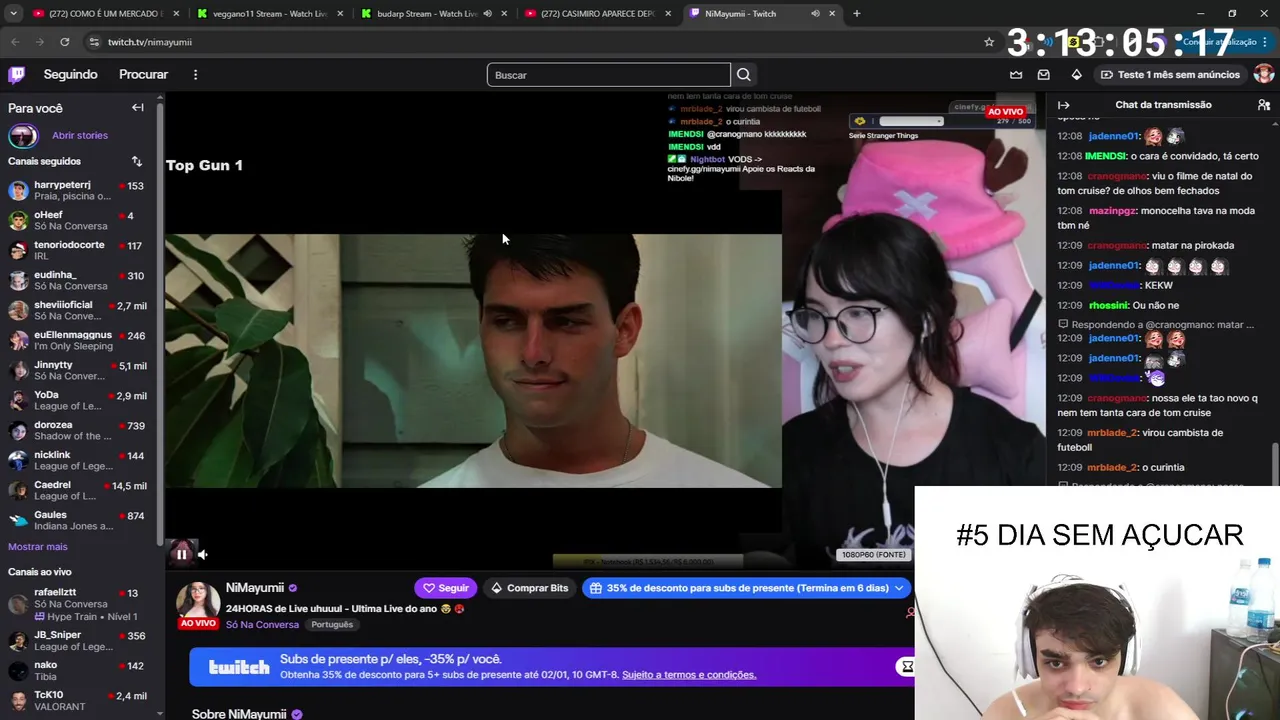Open the Bits diamond icon in header

pyautogui.click(x=1076, y=74)
